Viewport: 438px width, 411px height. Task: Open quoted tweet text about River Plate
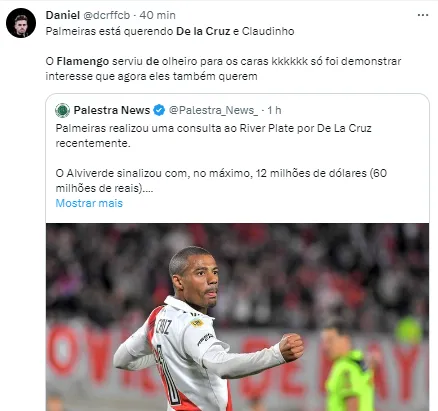[x=213, y=136]
